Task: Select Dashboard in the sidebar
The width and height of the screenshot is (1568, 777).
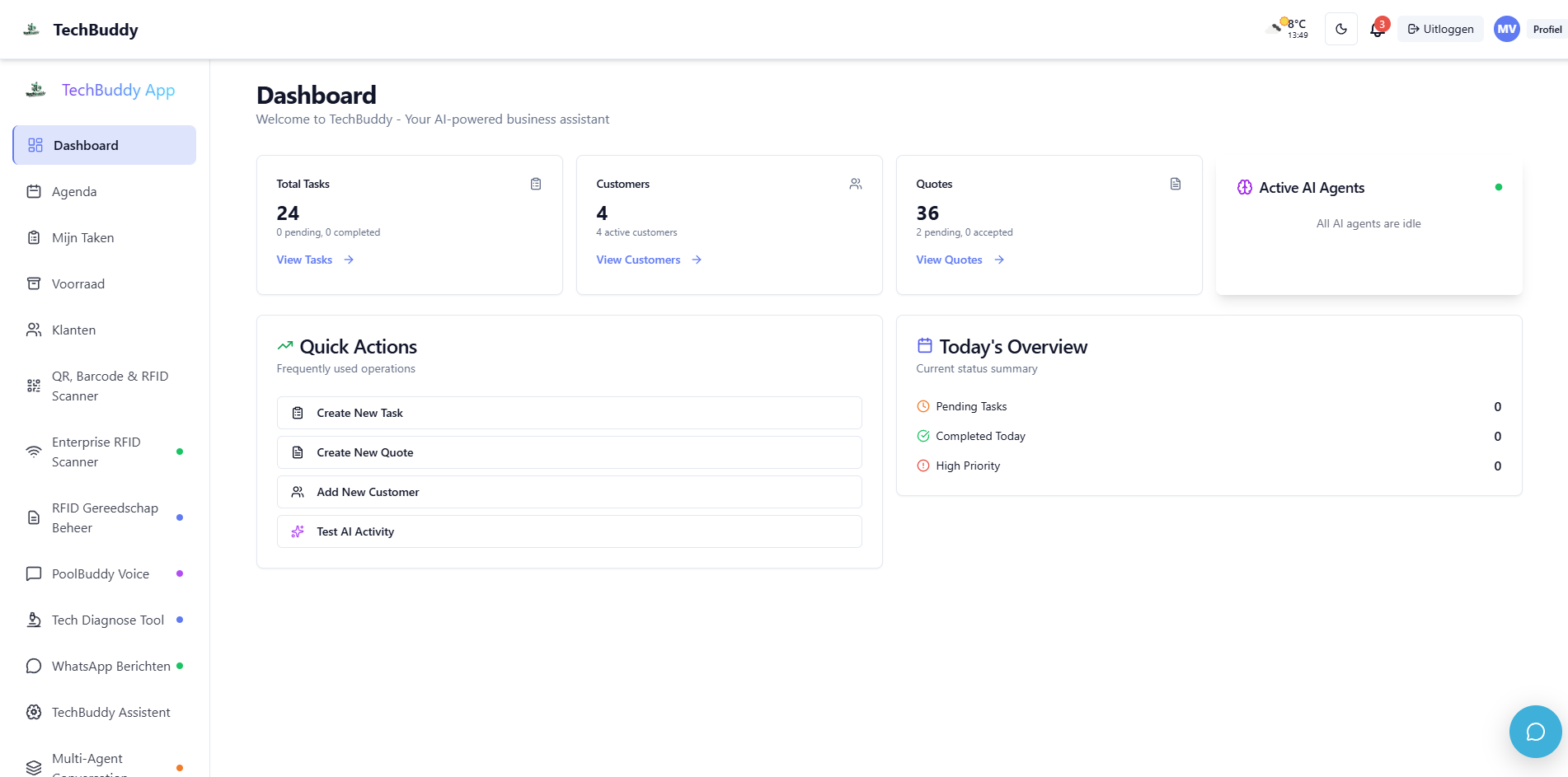Action: tap(105, 145)
